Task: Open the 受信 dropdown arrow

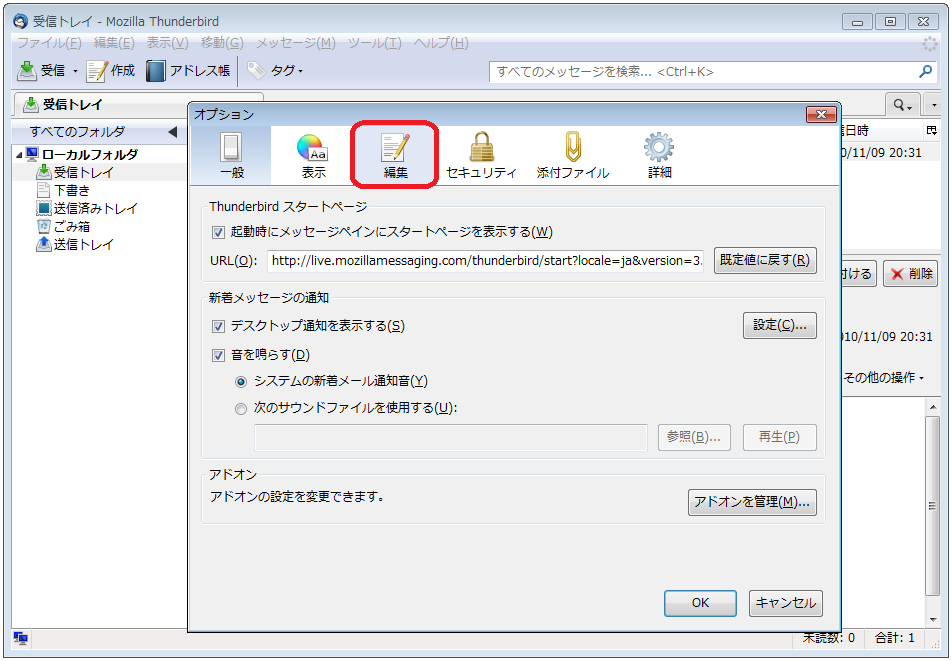Action: (x=75, y=72)
